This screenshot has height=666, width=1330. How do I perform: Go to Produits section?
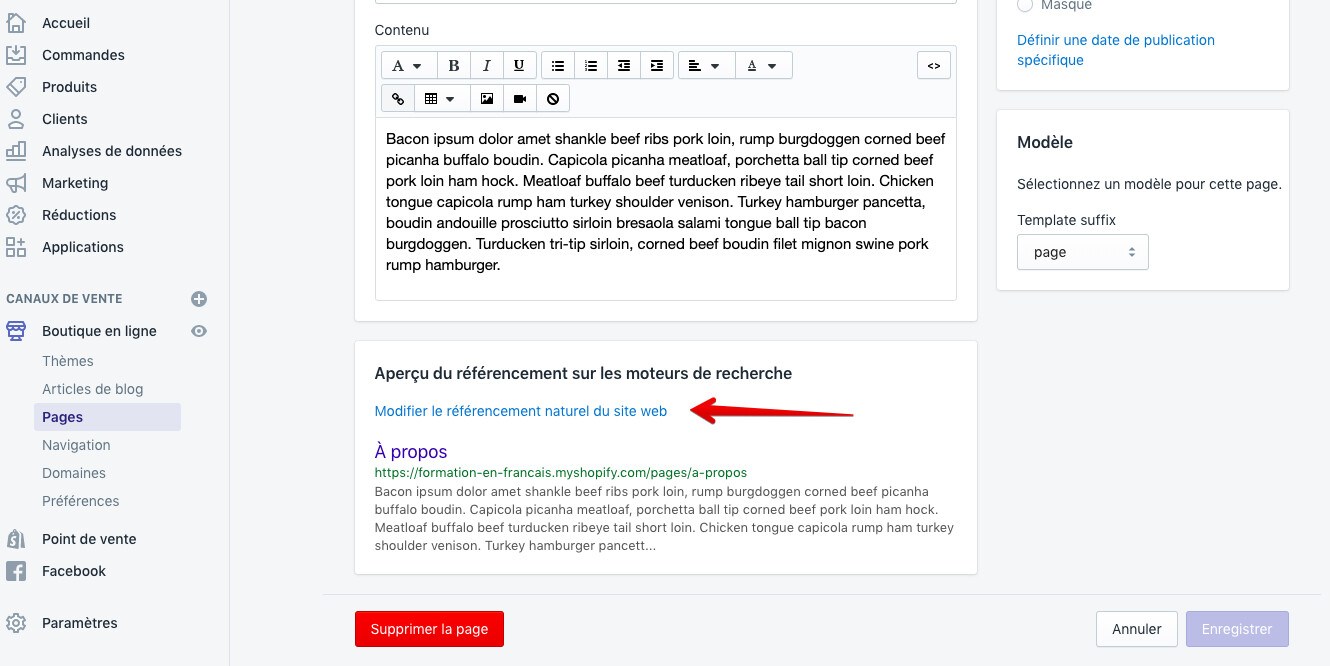point(69,87)
